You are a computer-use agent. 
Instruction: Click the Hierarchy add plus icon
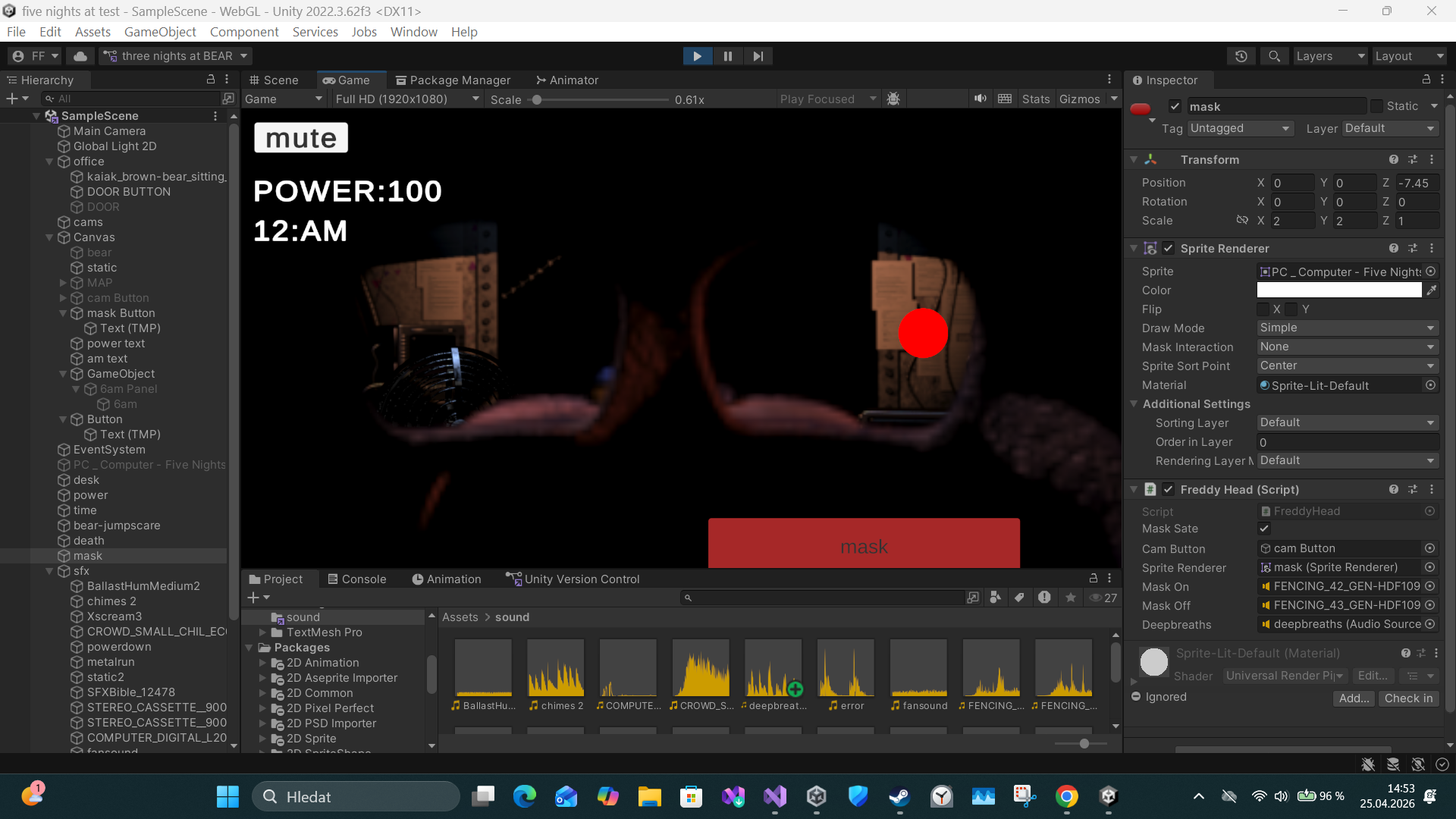tap(12, 99)
